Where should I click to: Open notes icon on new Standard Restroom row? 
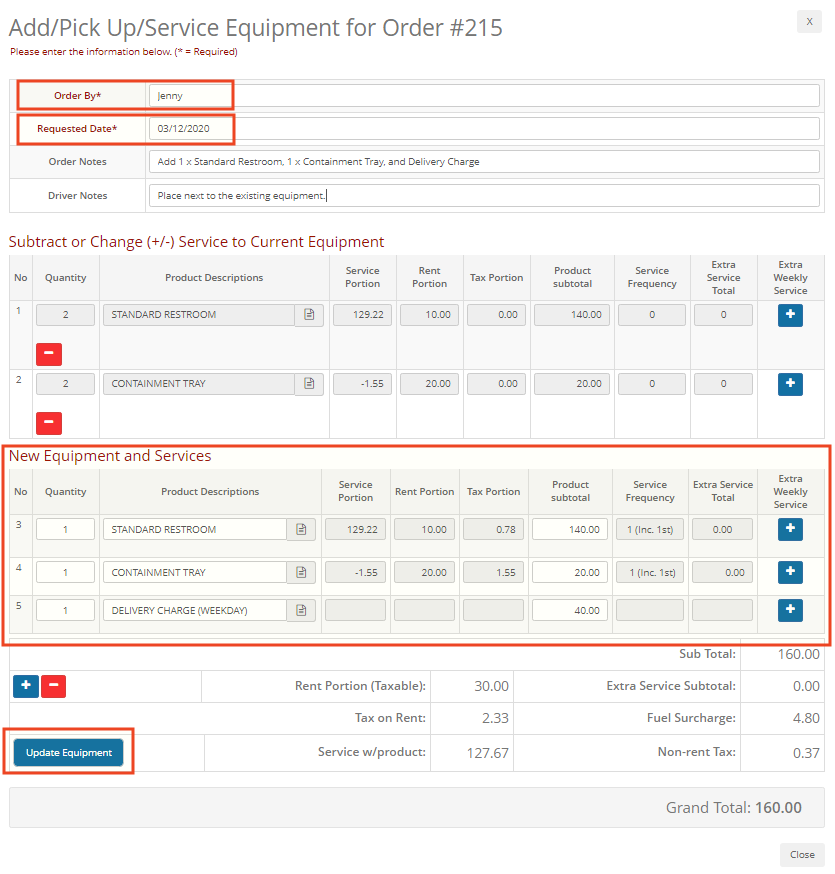pos(301,530)
